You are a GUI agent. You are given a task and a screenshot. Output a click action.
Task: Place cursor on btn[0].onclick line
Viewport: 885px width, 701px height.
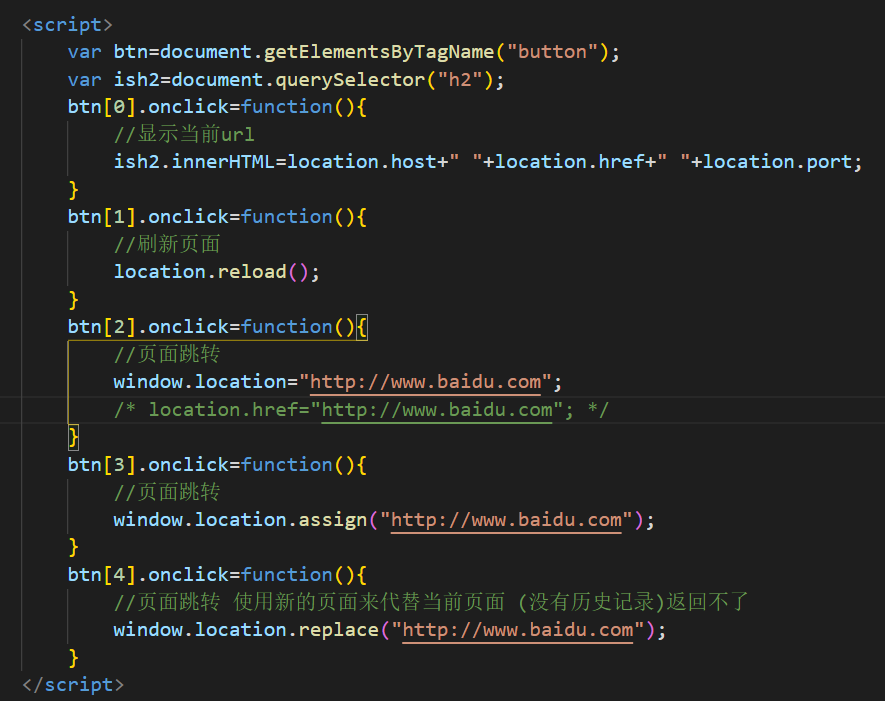click(217, 107)
